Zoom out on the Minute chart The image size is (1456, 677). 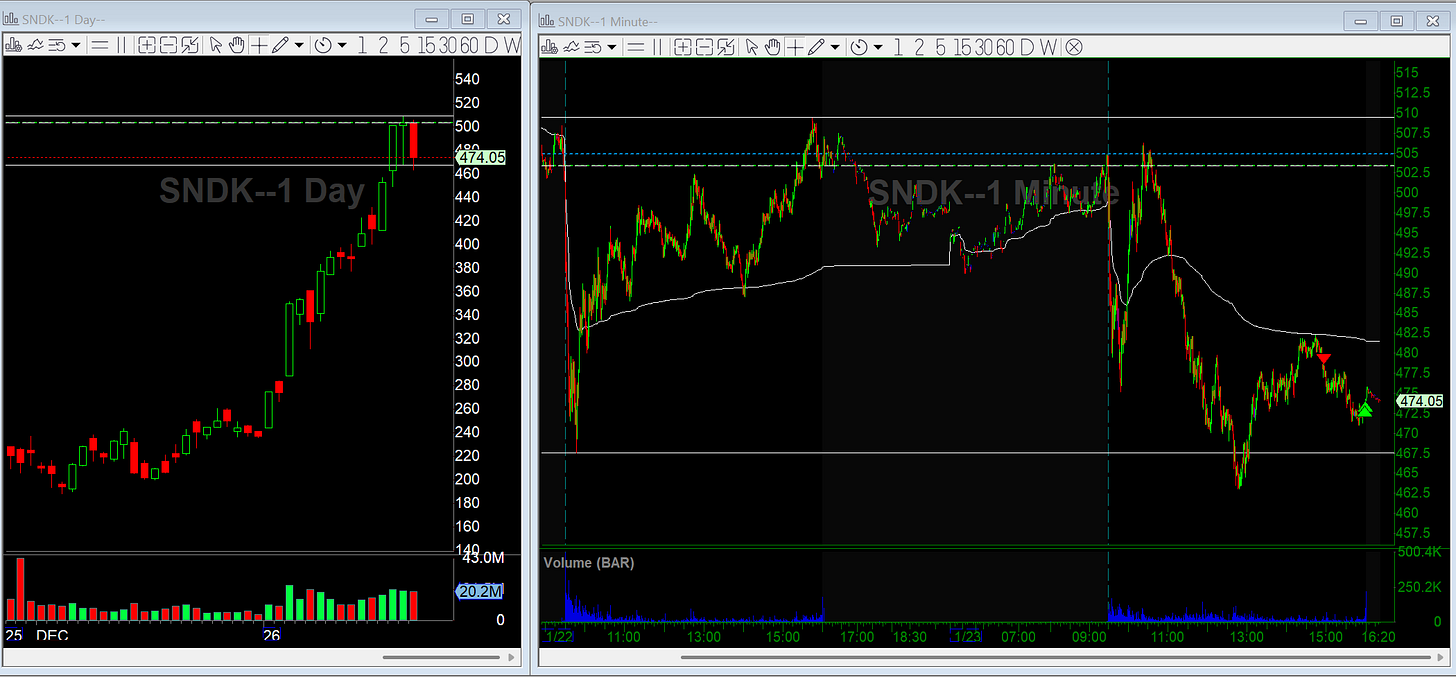(704, 45)
